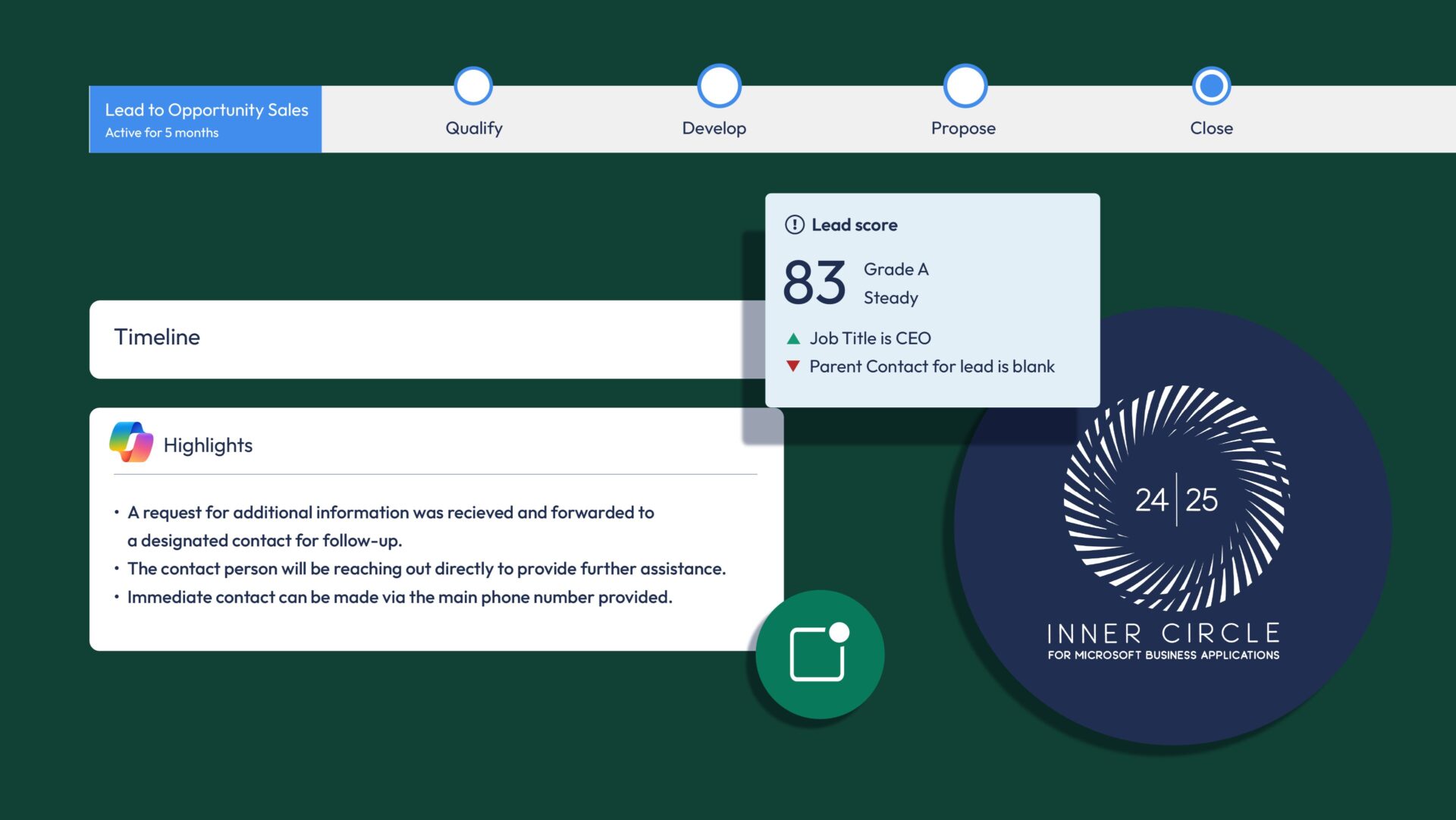Viewport: 1456px width, 820px height.
Task: Click the Copilot icon beside Highlights
Action: [131, 442]
